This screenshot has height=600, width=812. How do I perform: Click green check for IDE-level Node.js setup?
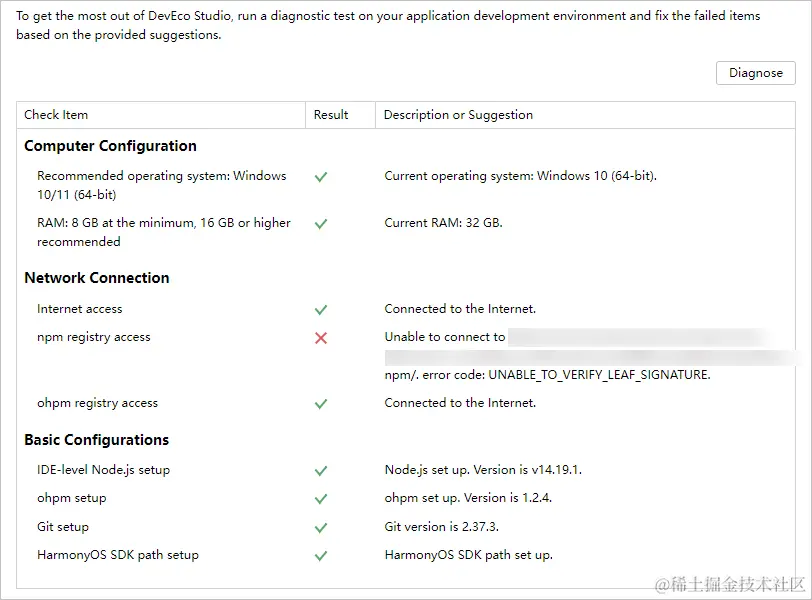coord(321,470)
